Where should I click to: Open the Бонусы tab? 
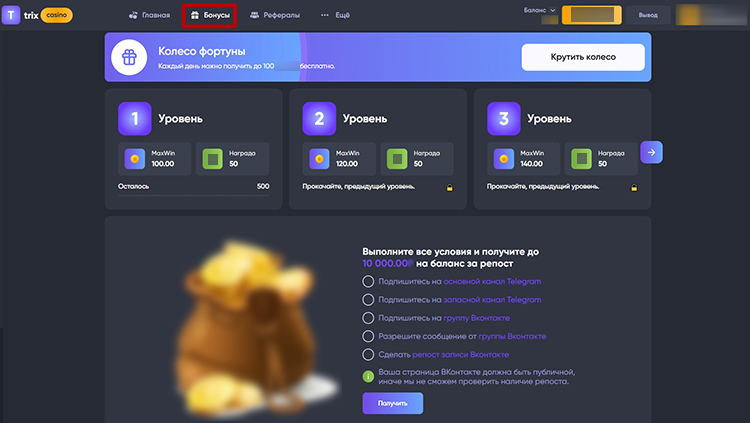(210, 15)
